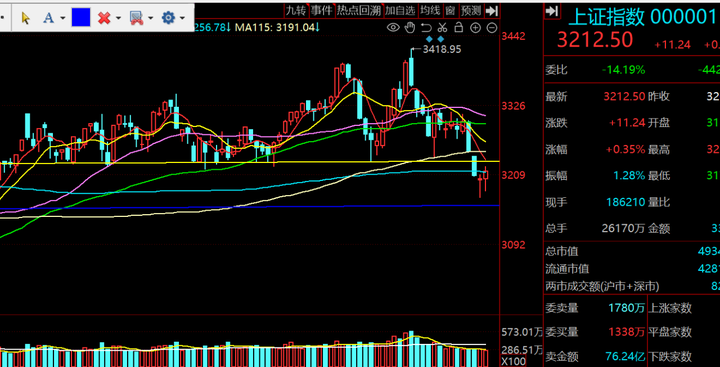Open the screenshot tool dropdown arrow
The image size is (720, 367).
point(151,18)
